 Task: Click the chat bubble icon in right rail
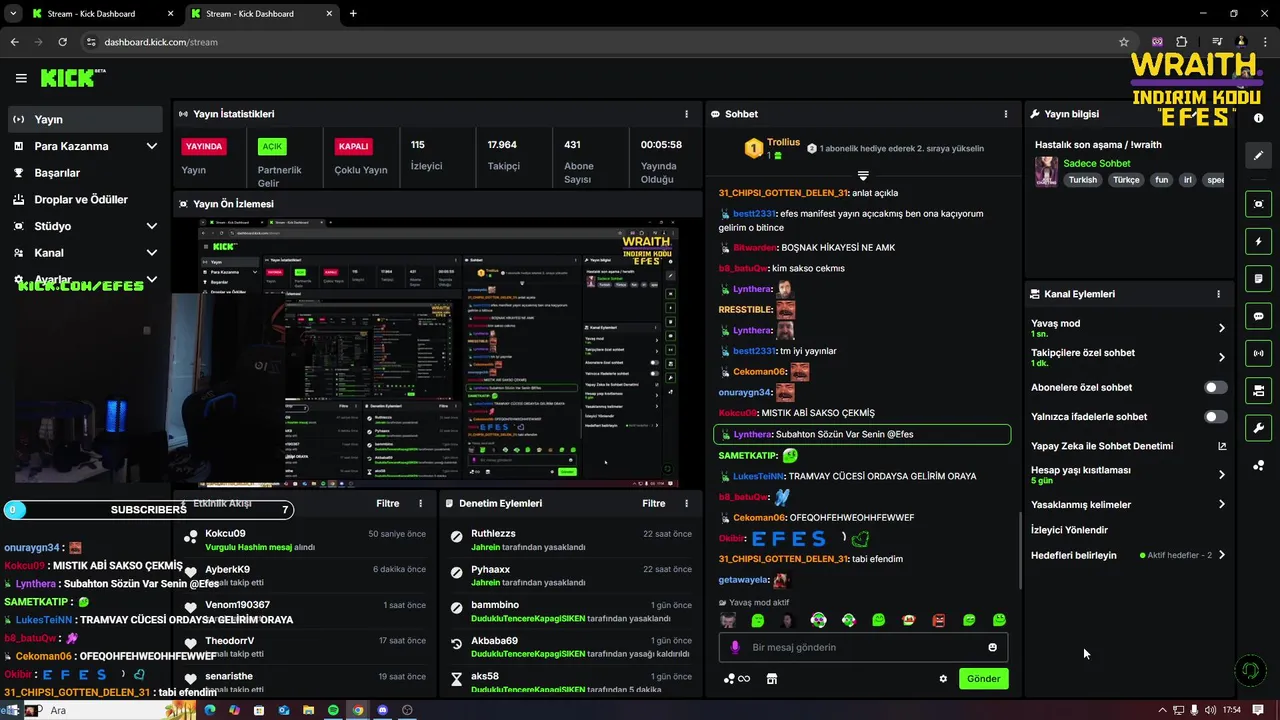[x=1258, y=316]
